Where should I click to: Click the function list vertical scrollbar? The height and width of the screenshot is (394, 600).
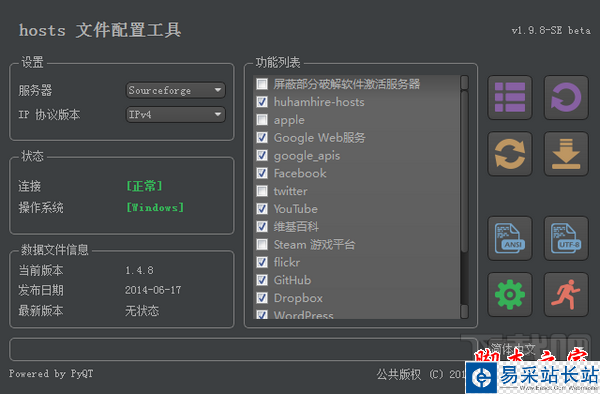[x=464, y=171]
